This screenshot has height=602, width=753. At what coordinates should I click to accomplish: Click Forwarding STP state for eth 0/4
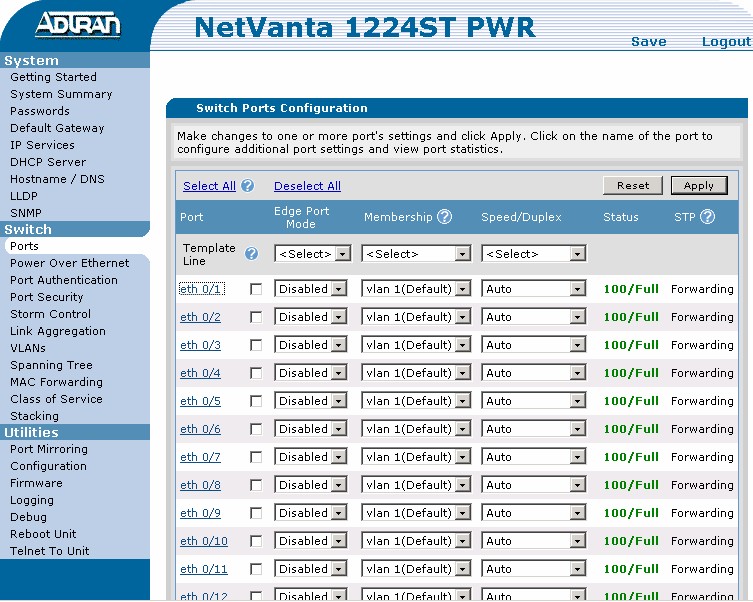coord(702,373)
